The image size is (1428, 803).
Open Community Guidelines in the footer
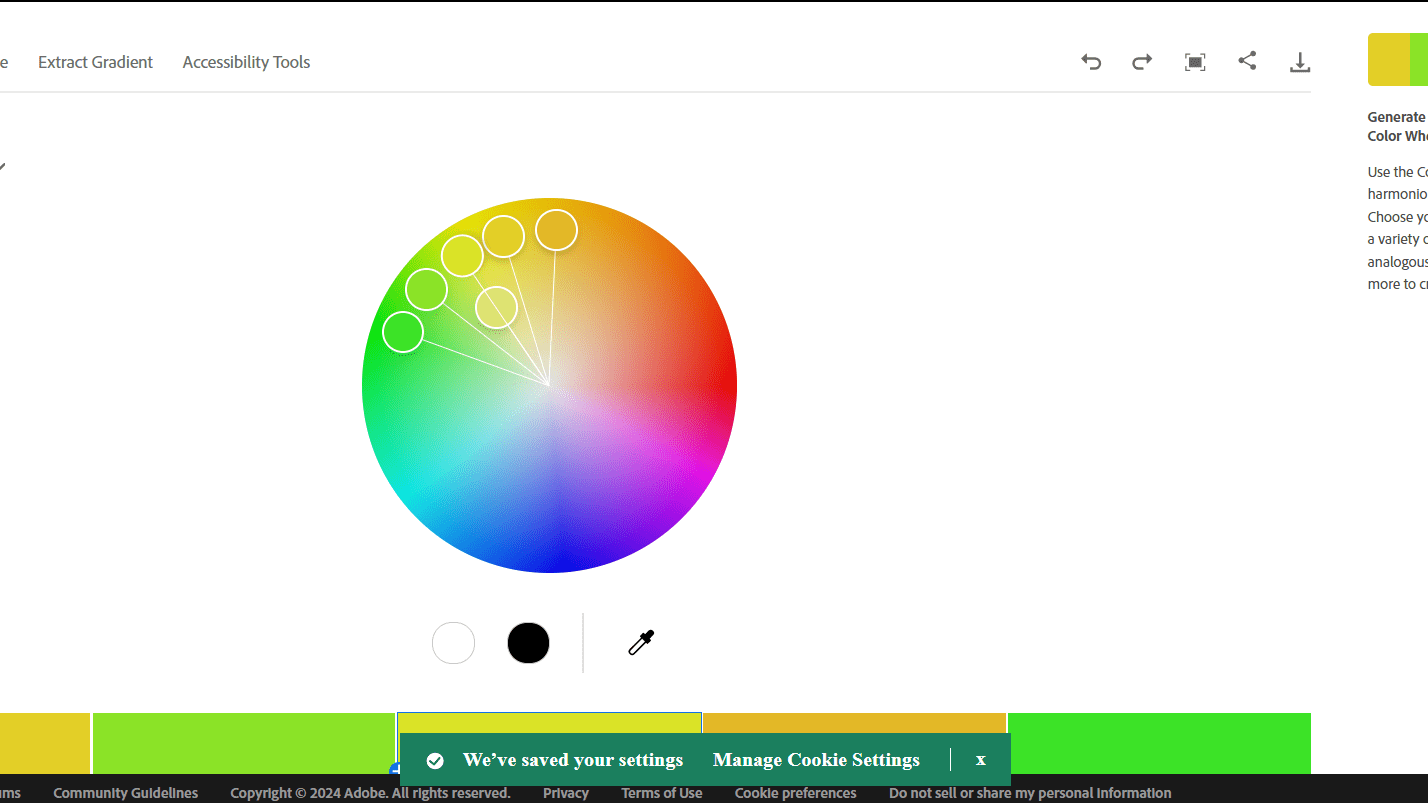click(x=125, y=793)
